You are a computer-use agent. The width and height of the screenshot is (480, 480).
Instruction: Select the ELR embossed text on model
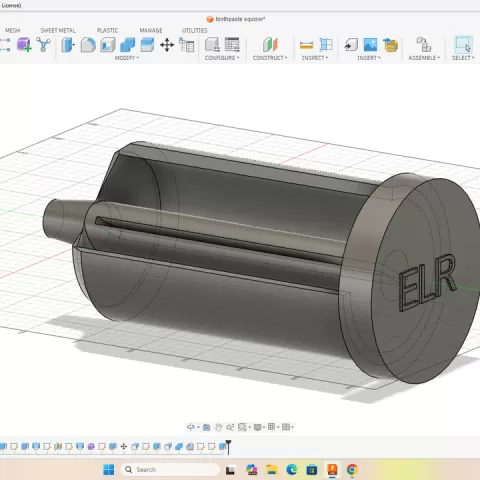(x=428, y=282)
